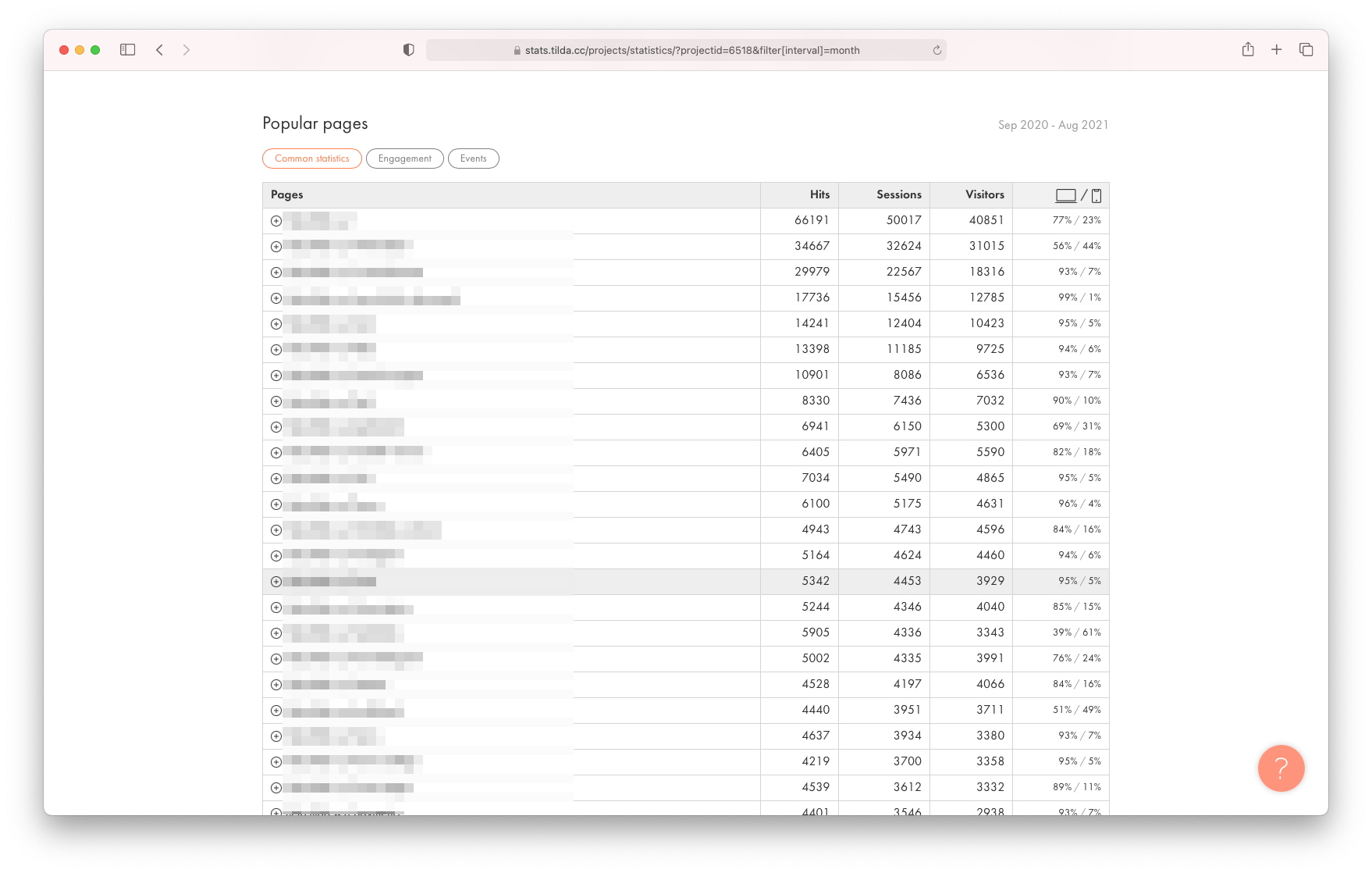The height and width of the screenshot is (873, 1372).
Task: Expand details for the top page with 66191 hits
Action: [x=275, y=221]
